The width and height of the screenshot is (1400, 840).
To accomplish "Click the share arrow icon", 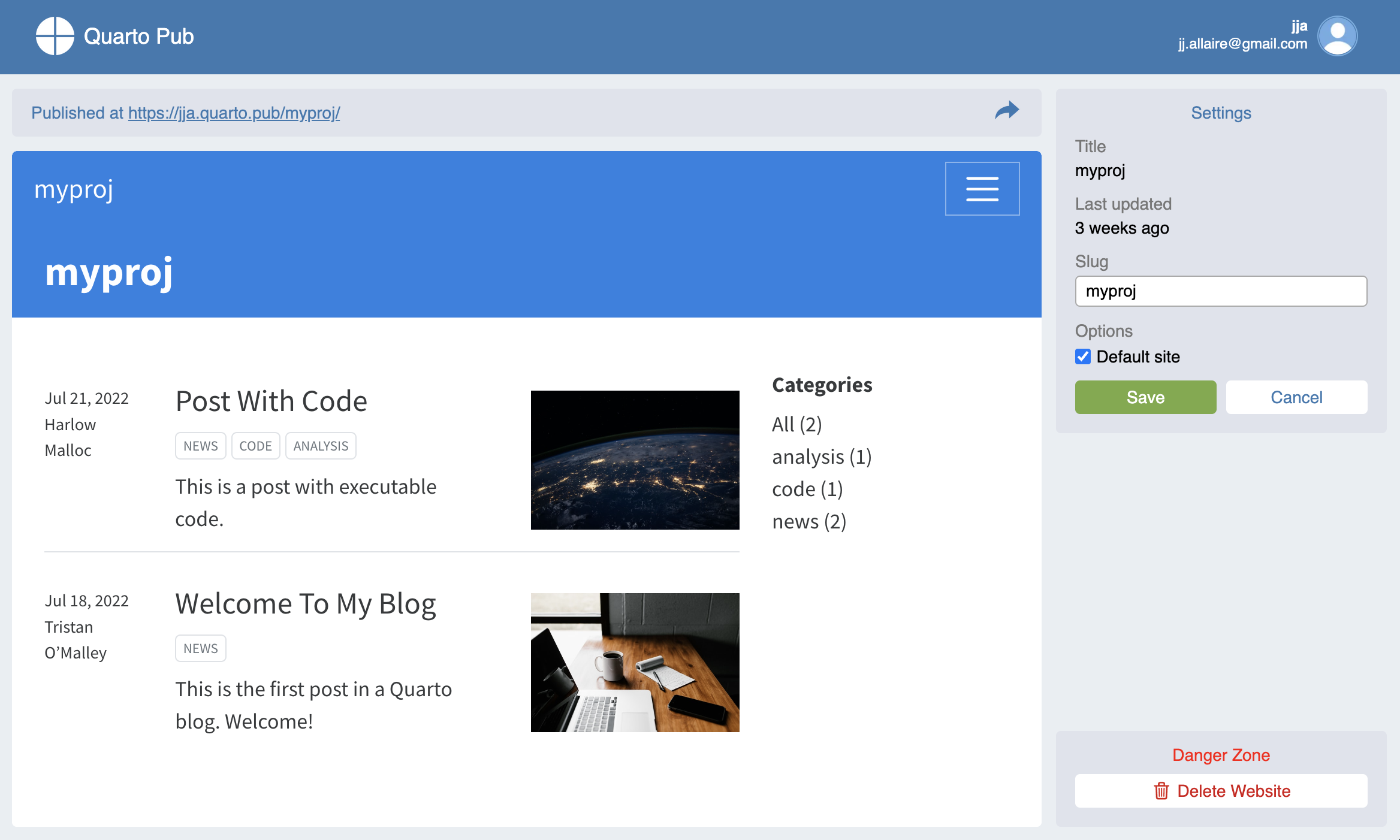I will (1007, 111).
